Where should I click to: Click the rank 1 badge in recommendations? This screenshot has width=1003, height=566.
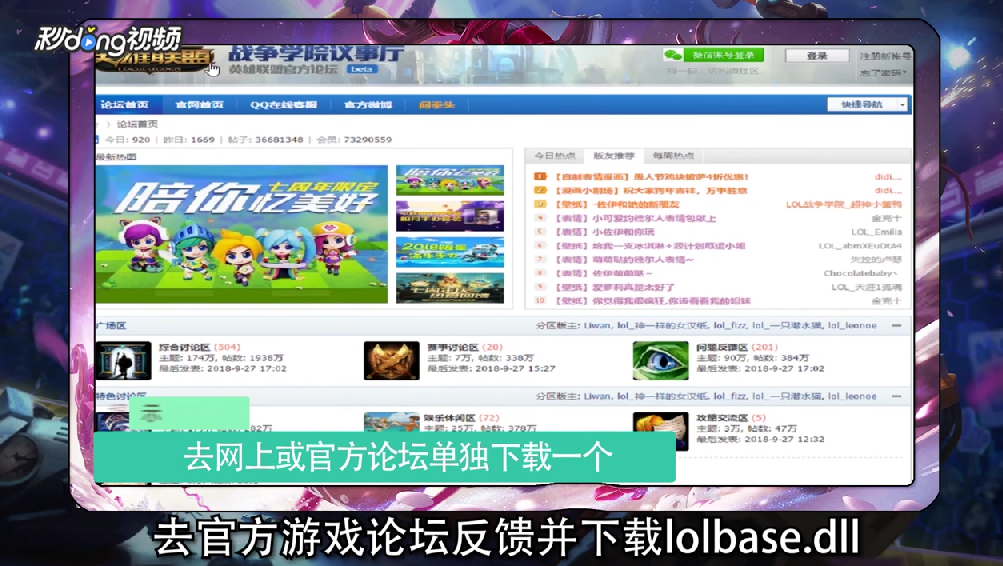[x=540, y=177]
